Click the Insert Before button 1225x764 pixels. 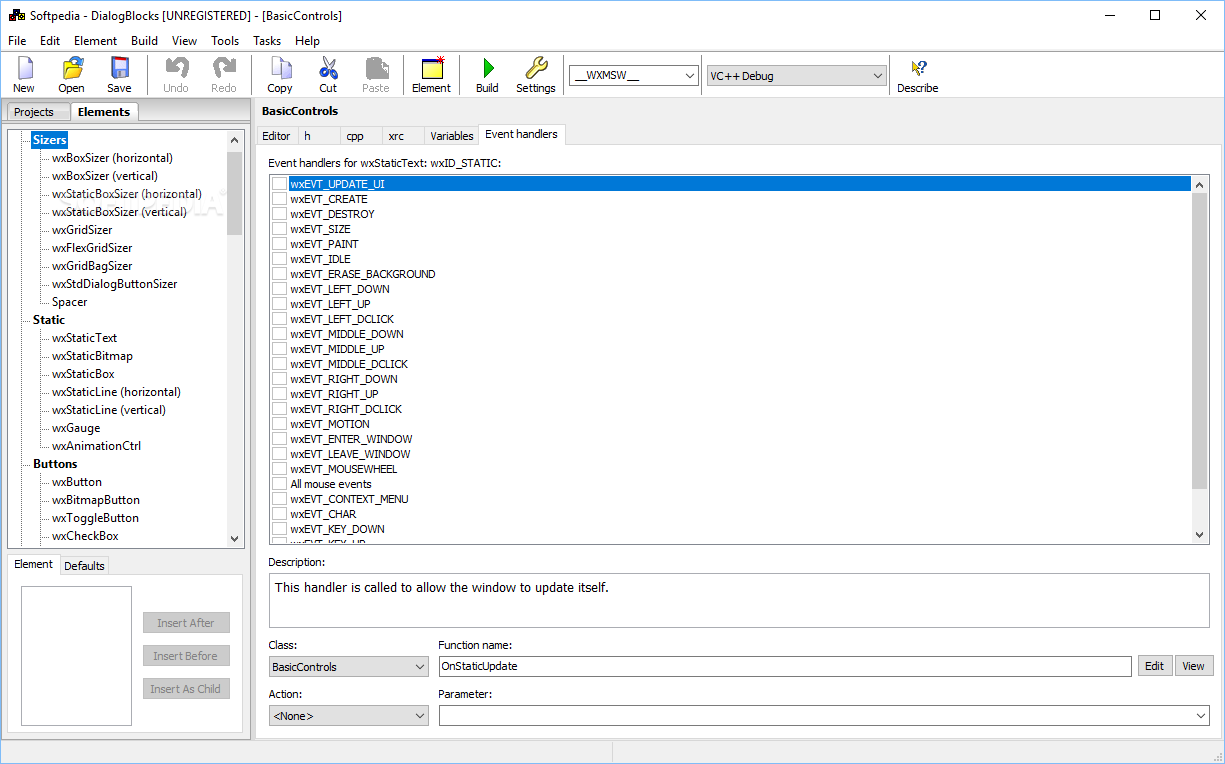[x=186, y=656]
